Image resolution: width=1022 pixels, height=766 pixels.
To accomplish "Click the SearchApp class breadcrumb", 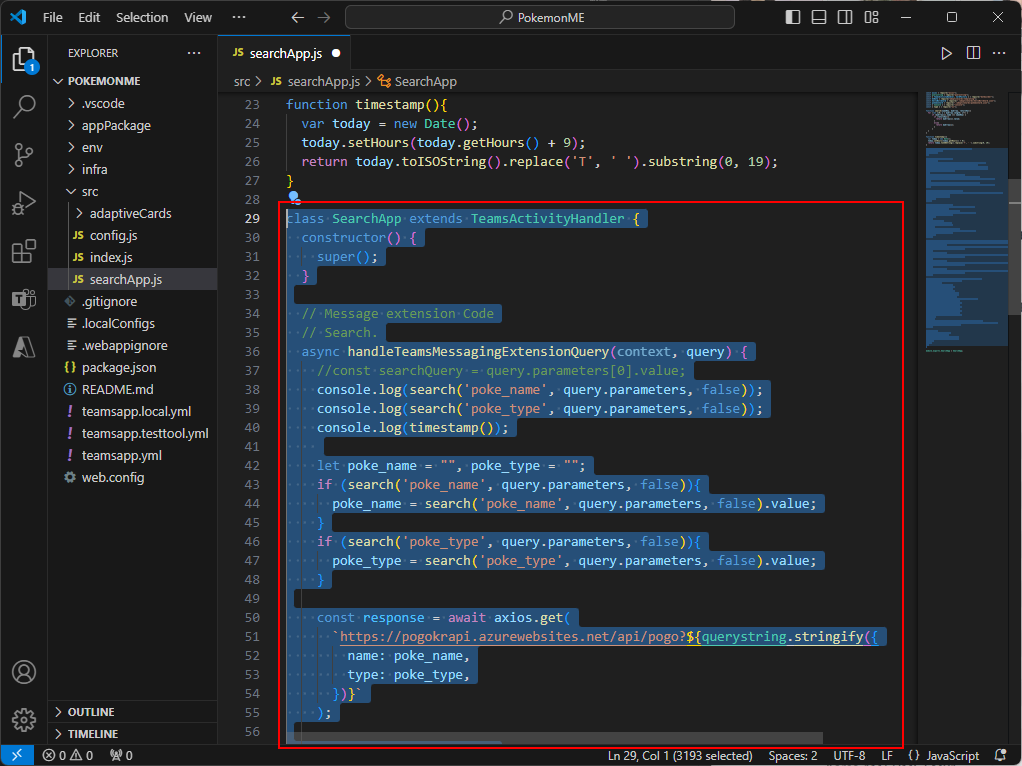I will point(417,81).
